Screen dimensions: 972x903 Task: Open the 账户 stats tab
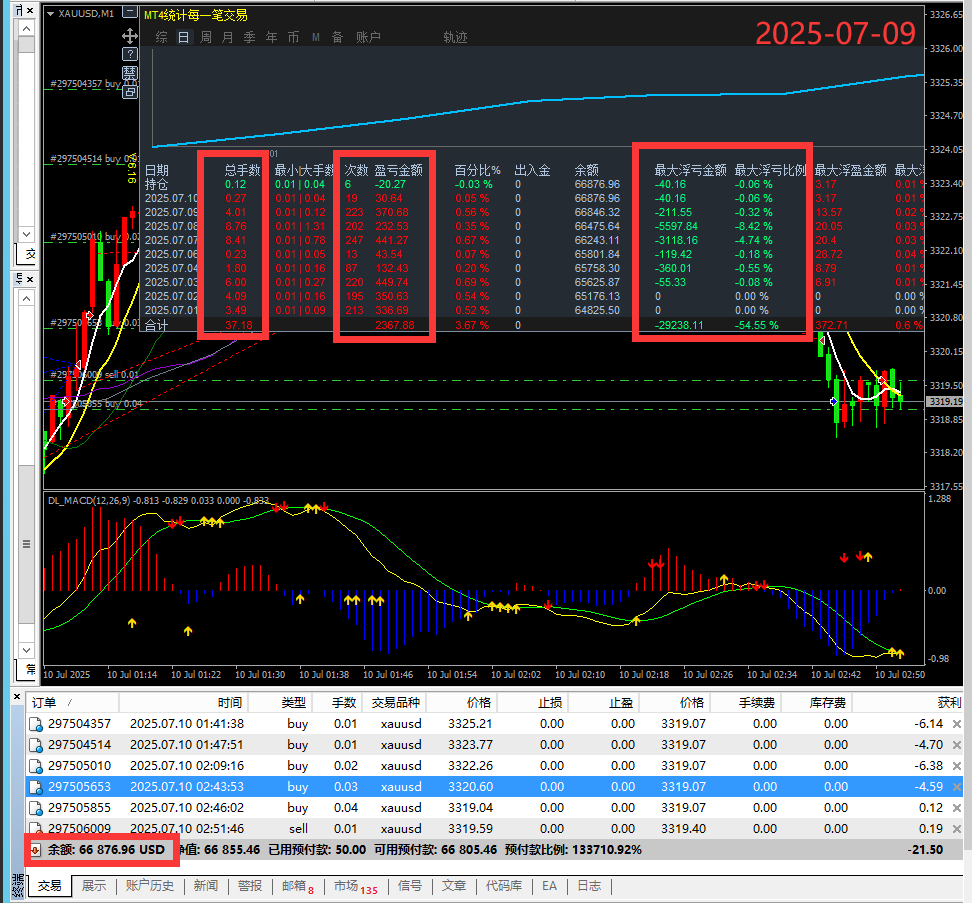pyautogui.click(x=368, y=37)
